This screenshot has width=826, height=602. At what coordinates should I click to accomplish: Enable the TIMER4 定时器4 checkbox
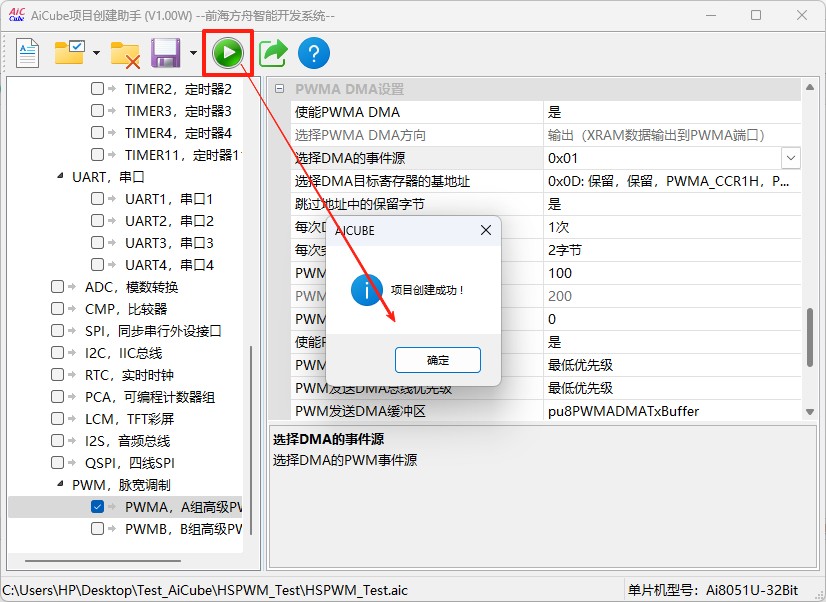coord(97,132)
